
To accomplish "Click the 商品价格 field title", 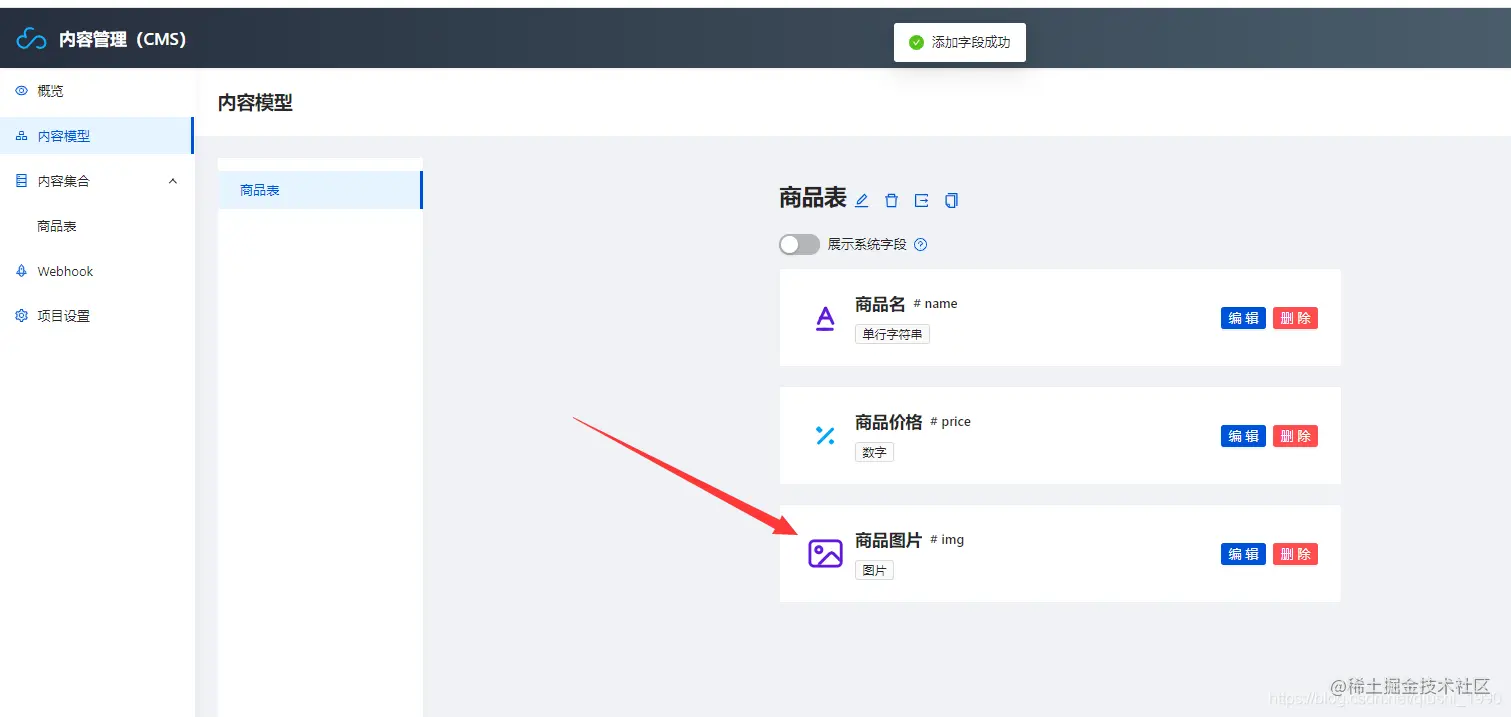I will (x=889, y=423).
